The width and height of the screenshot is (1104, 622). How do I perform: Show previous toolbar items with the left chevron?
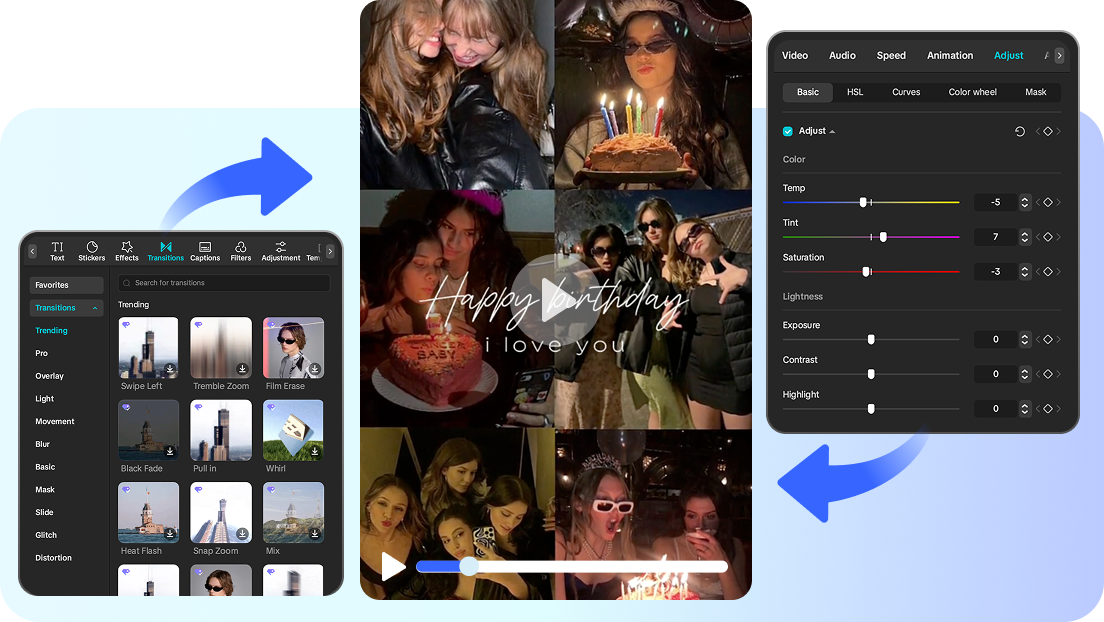(x=32, y=251)
